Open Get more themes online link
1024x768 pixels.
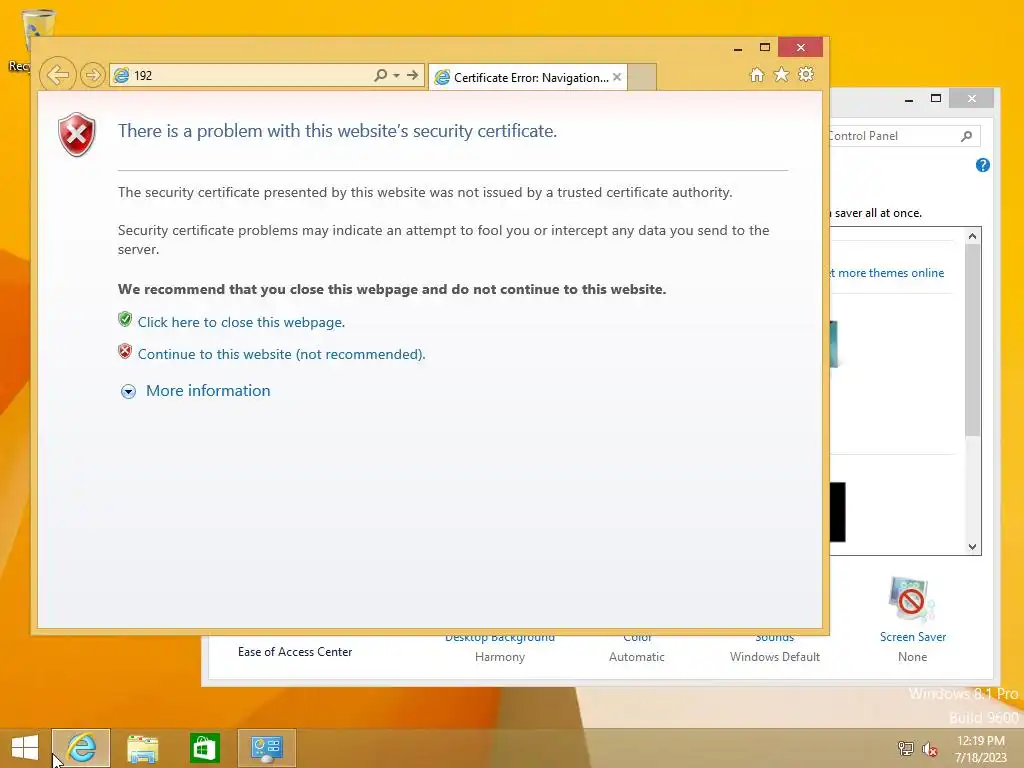(x=887, y=273)
